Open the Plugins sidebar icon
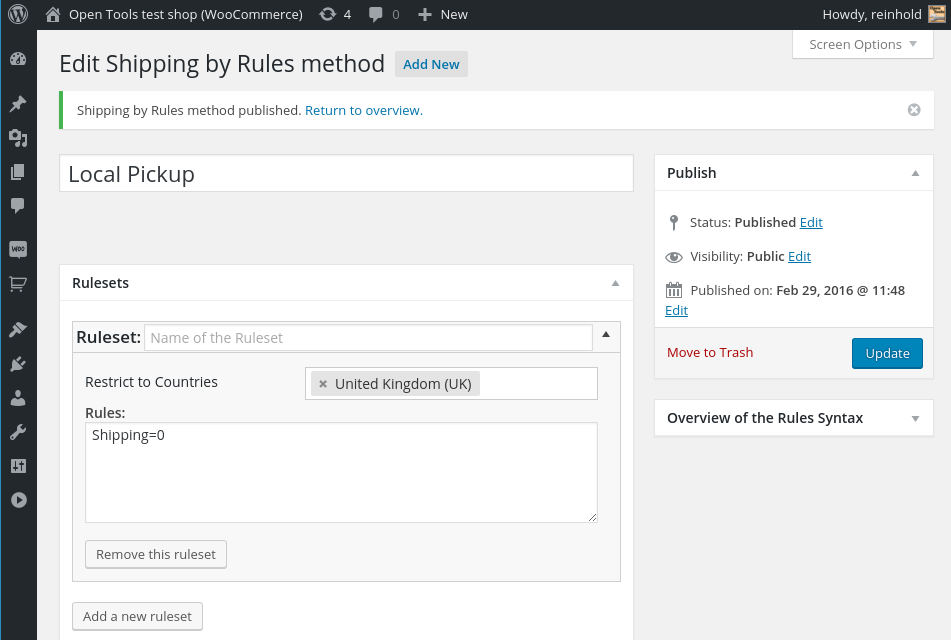Screen dimensions: 951x640 pos(17,364)
